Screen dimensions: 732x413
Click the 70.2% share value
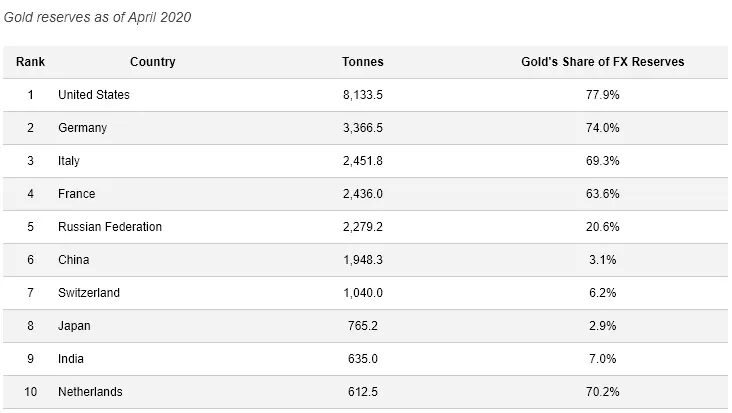point(604,392)
